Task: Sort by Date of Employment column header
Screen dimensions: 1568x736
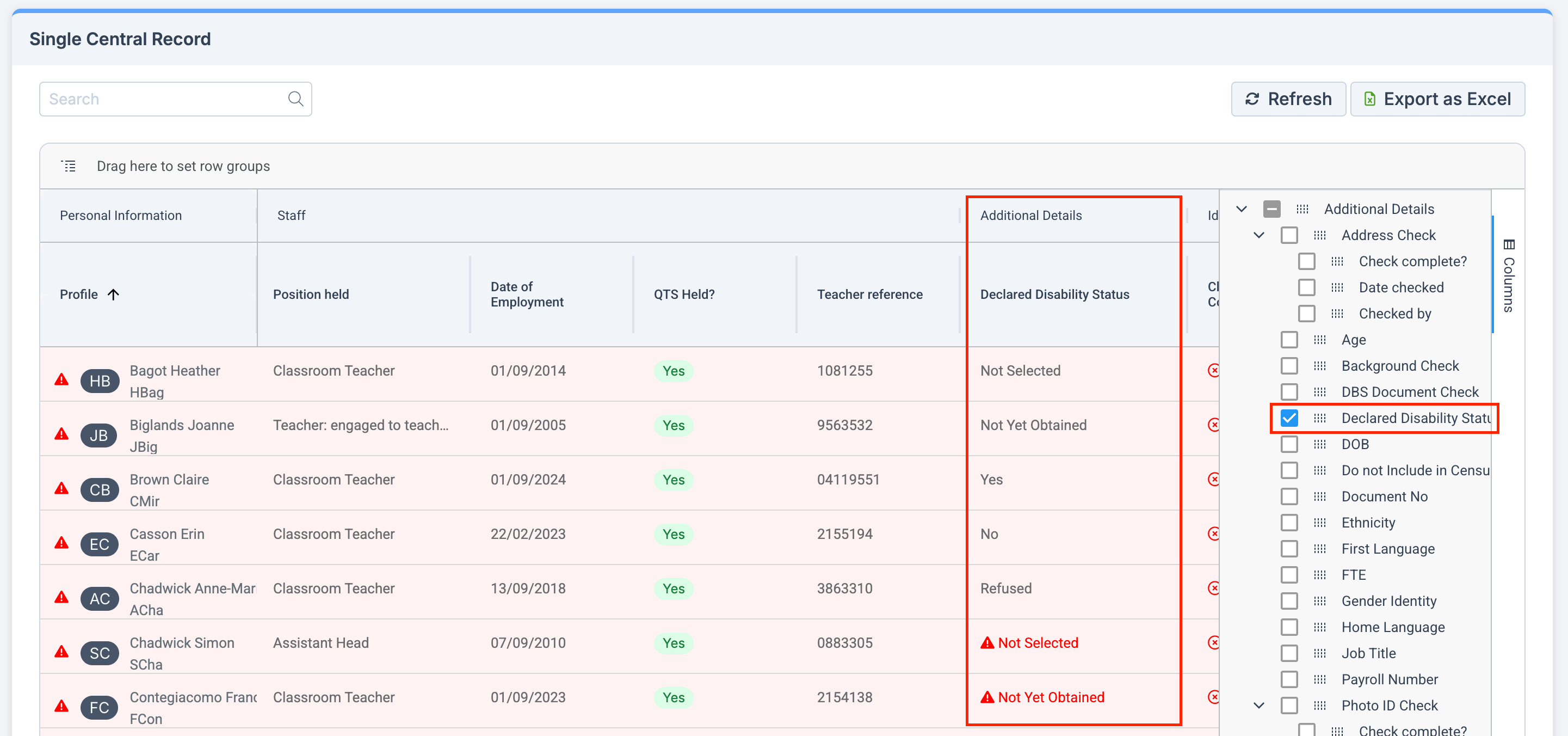Action: pos(527,295)
